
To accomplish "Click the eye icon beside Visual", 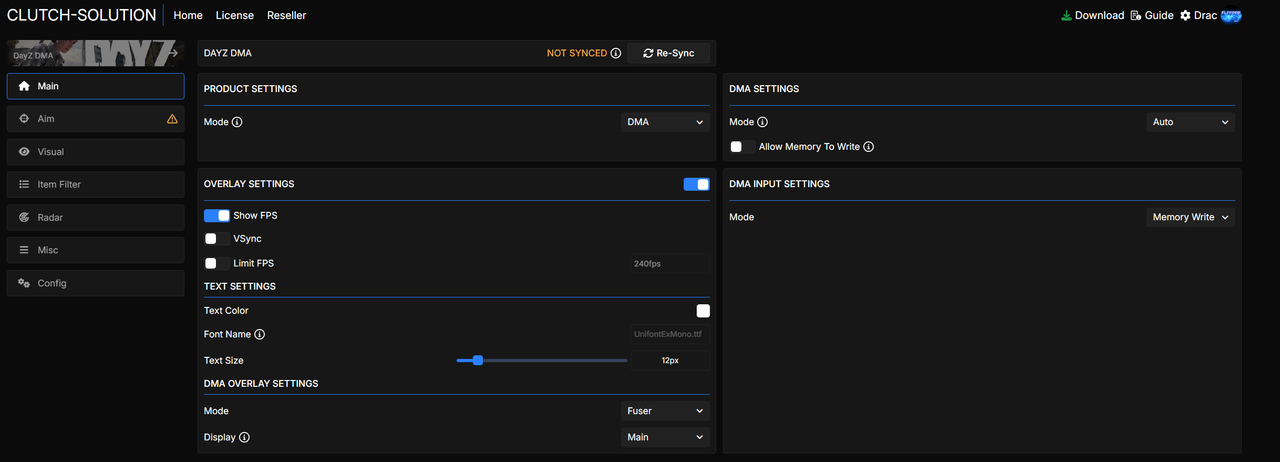I will click(x=24, y=152).
